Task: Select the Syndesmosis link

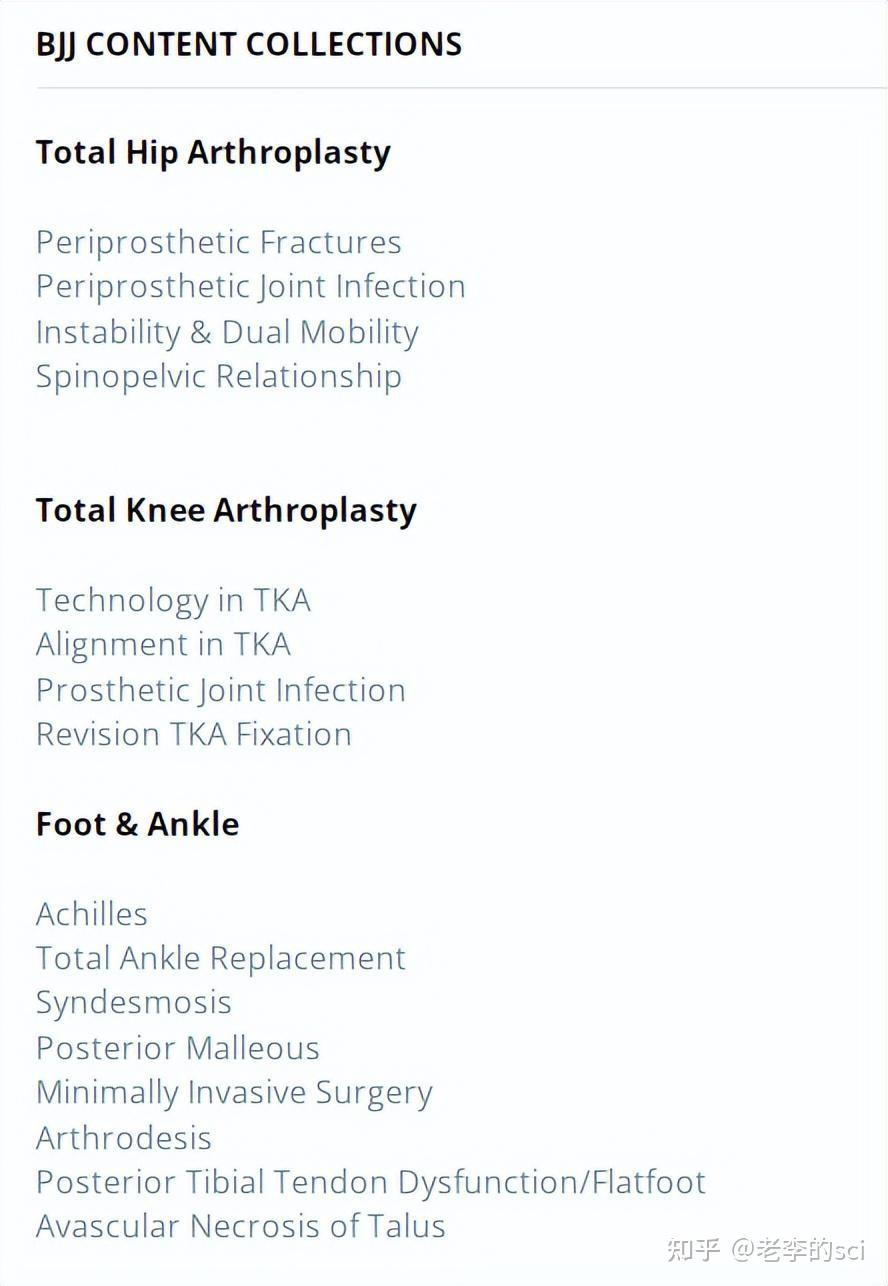Action: pyautogui.click(x=133, y=1003)
